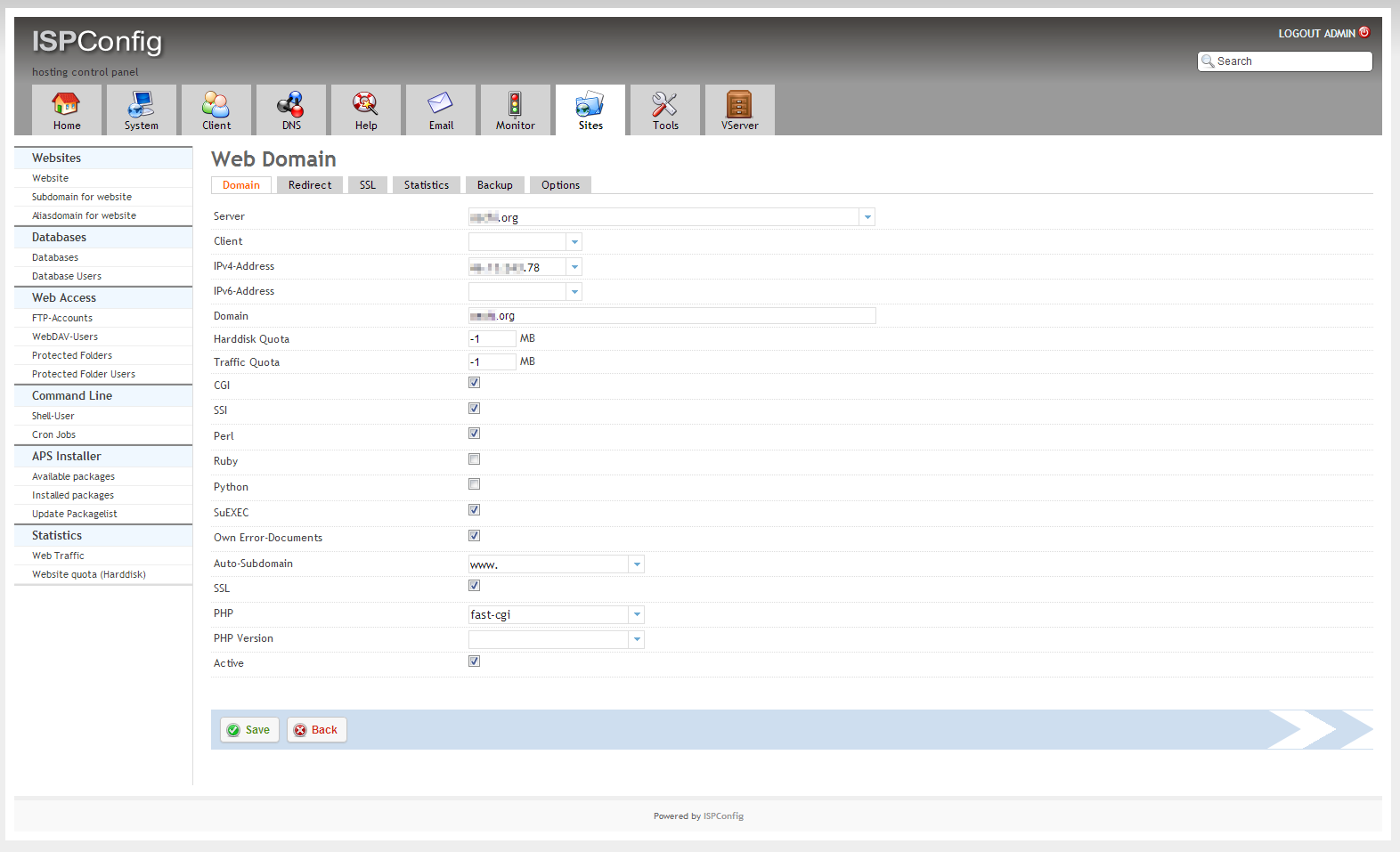Screen dimensions: 1400x852
Task: Open the Monitor traffic light icon
Action: (515, 105)
